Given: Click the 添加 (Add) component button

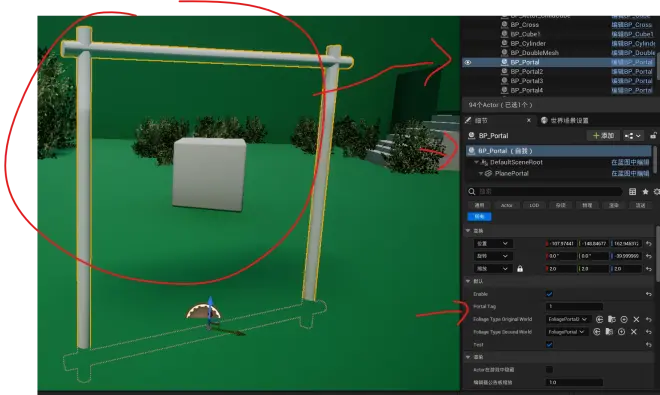Looking at the screenshot, I should point(603,136).
